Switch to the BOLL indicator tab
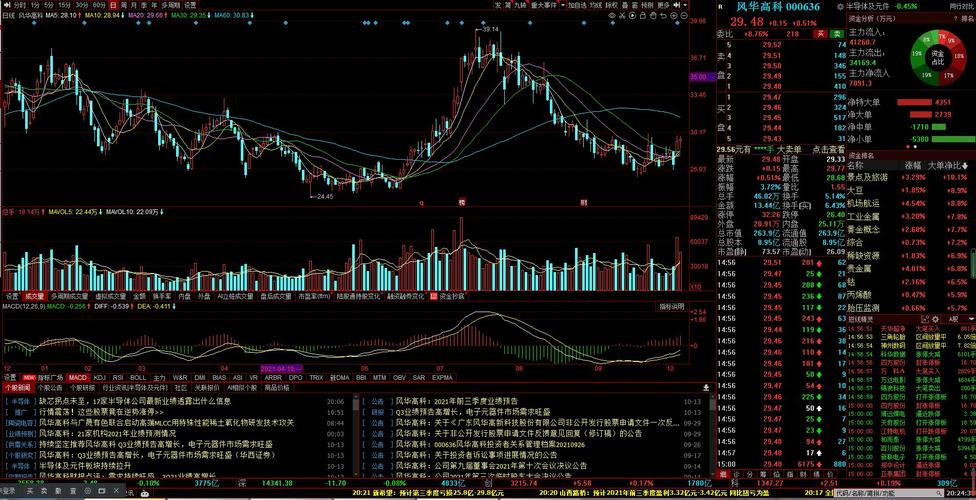The width and height of the screenshot is (976, 500). click(138, 377)
